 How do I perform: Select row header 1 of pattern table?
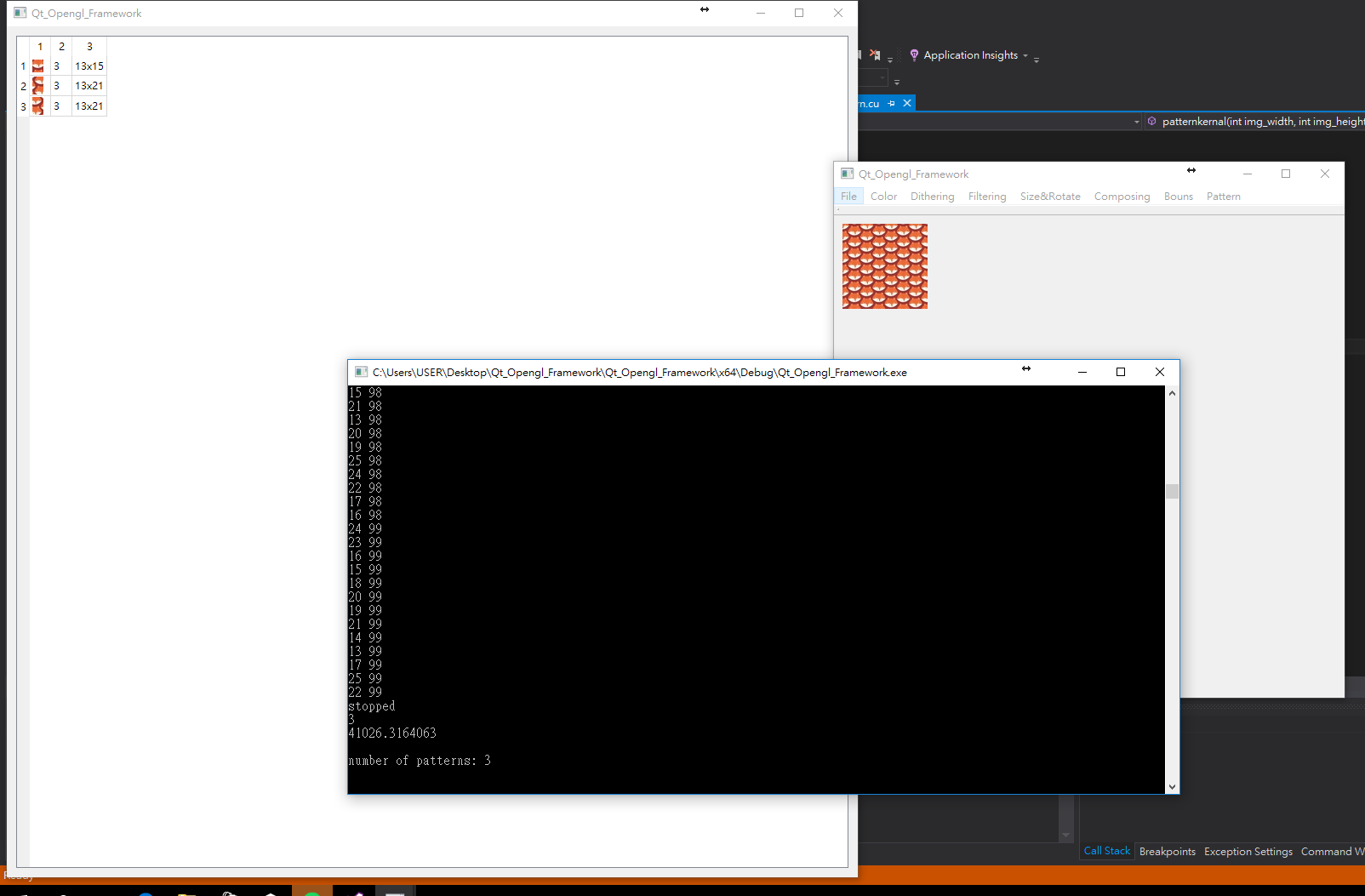[x=23, y=66]
